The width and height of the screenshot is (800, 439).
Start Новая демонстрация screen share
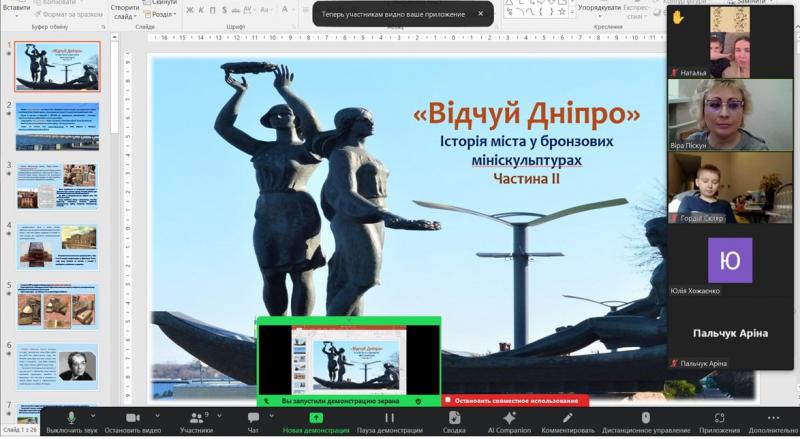316,418
